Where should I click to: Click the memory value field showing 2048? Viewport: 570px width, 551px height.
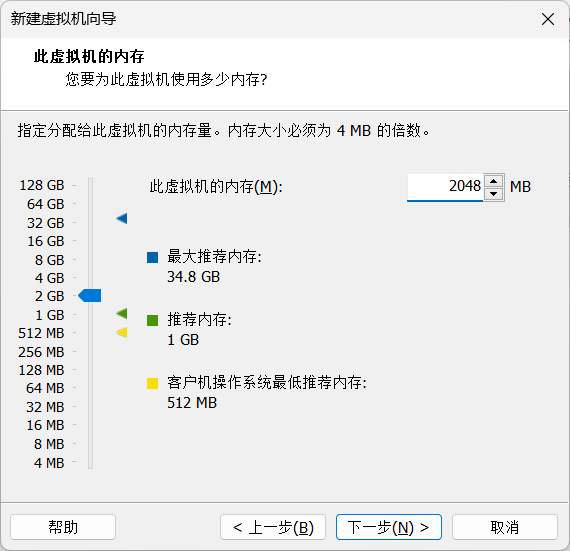[x=445, y=187]
